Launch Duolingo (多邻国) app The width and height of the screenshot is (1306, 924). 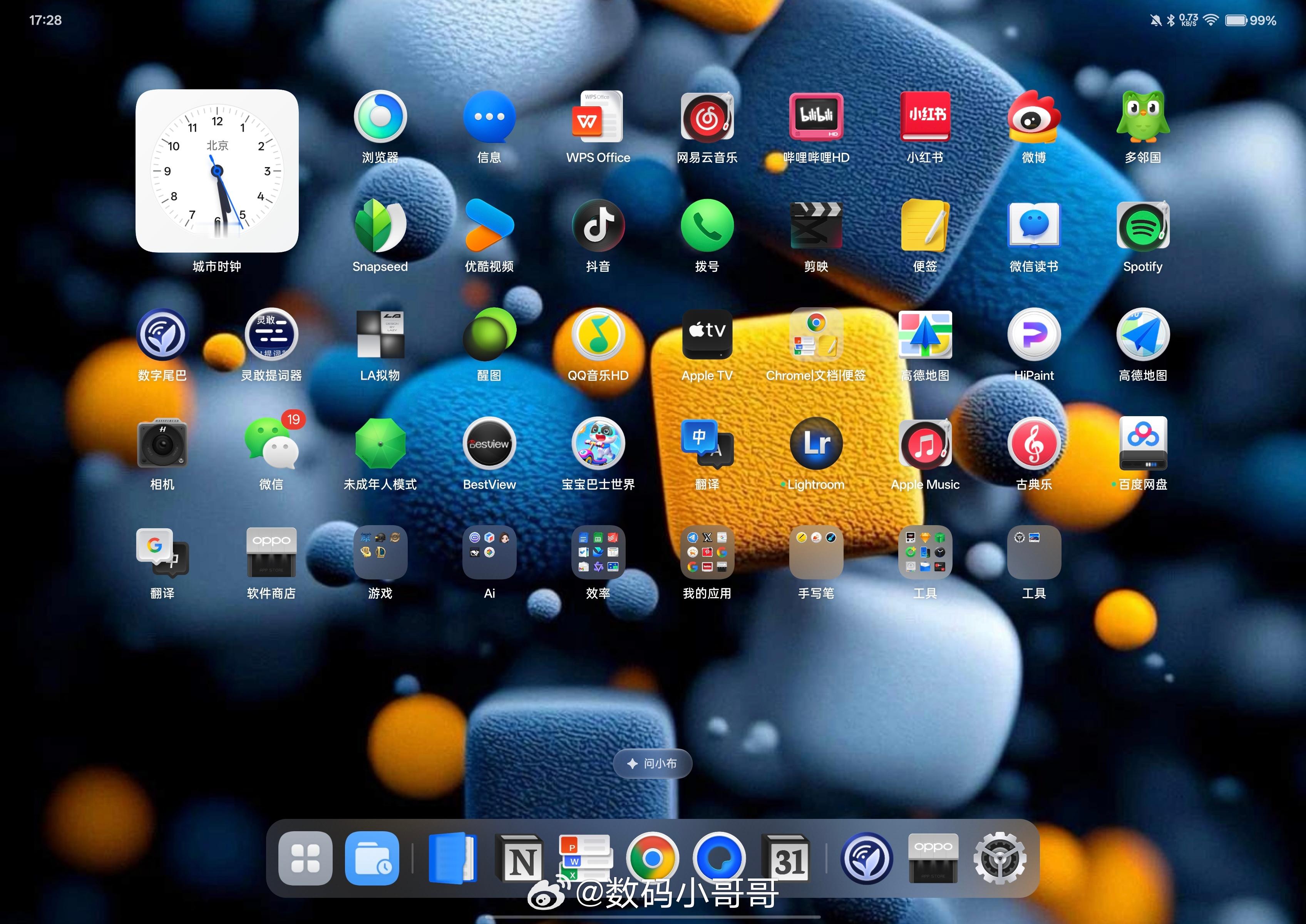[1143, 117]
